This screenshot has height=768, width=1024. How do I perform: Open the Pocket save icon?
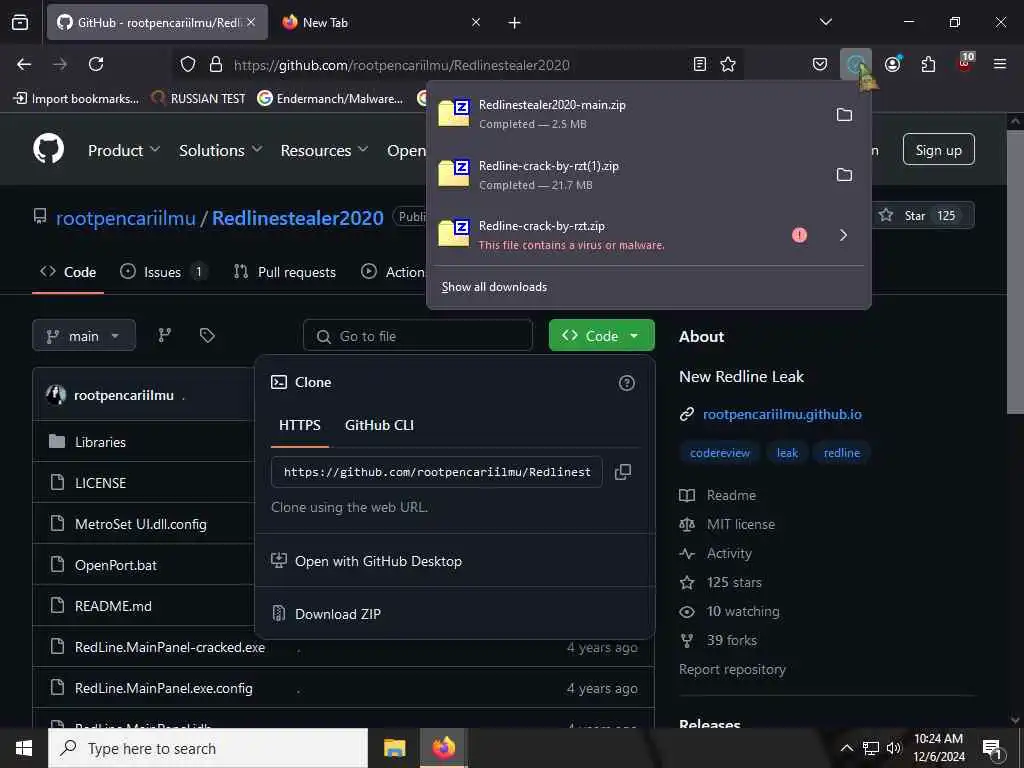820,64
